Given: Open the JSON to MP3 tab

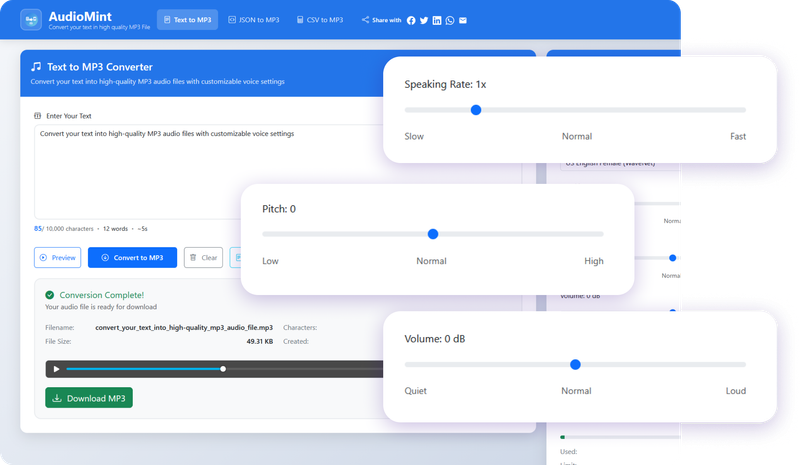Looking at the screenshot, I should pyautogui.click(x=254, y=20).
